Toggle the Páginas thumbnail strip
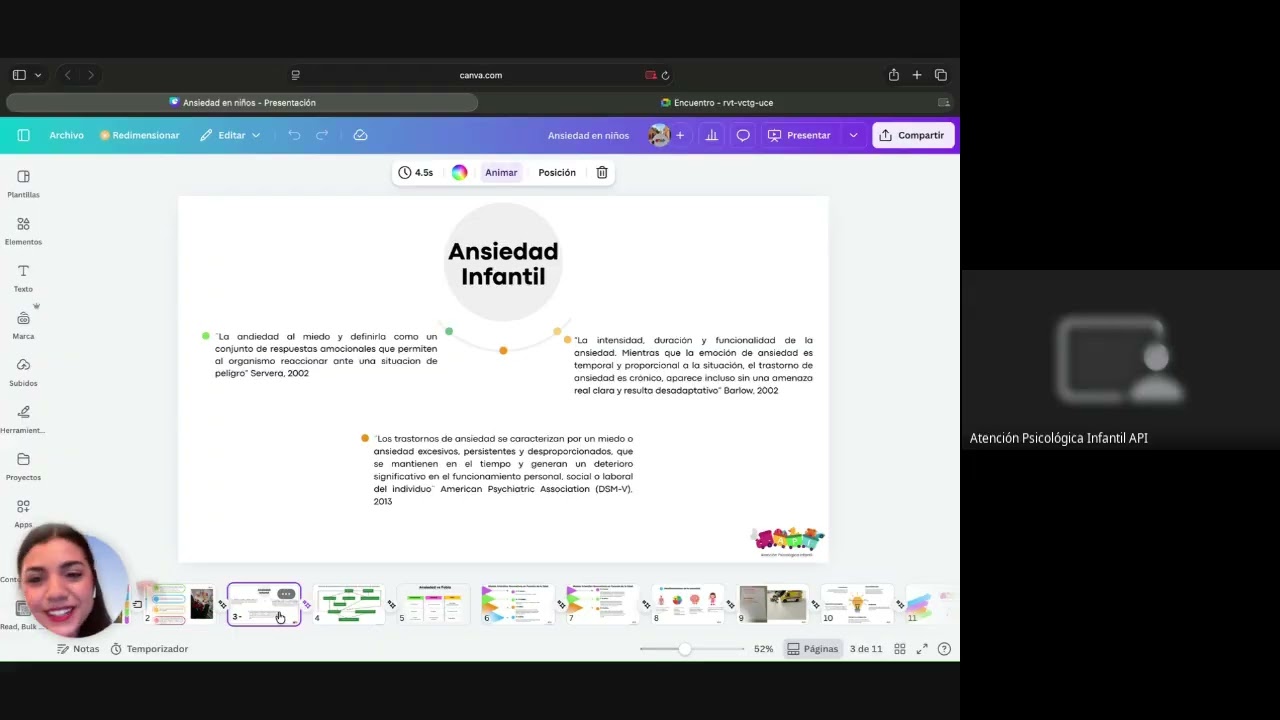Screen dimensions: 1280x720 (x=812, y=649)
